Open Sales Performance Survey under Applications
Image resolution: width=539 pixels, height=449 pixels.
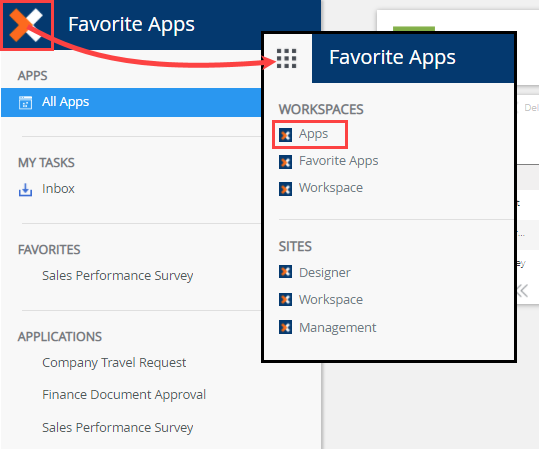[x=118, y=428]
